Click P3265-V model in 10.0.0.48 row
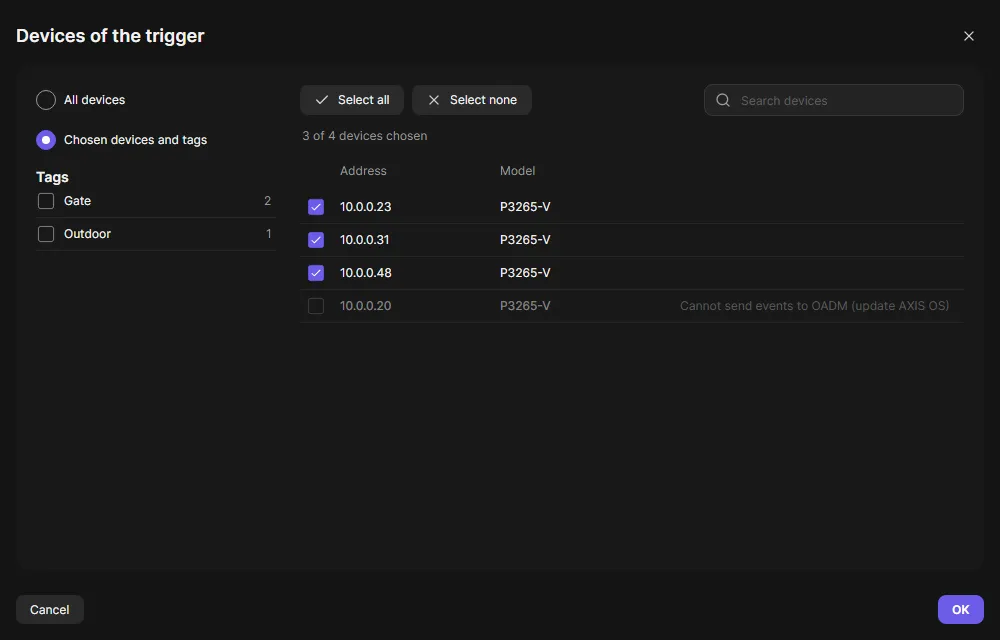Image resolution: width=1000 pixels, height=640 pixels. click(525, 273)
